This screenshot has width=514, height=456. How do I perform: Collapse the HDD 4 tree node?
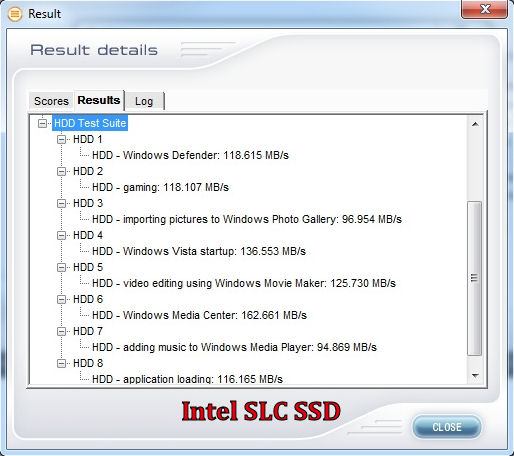(61, 236)
